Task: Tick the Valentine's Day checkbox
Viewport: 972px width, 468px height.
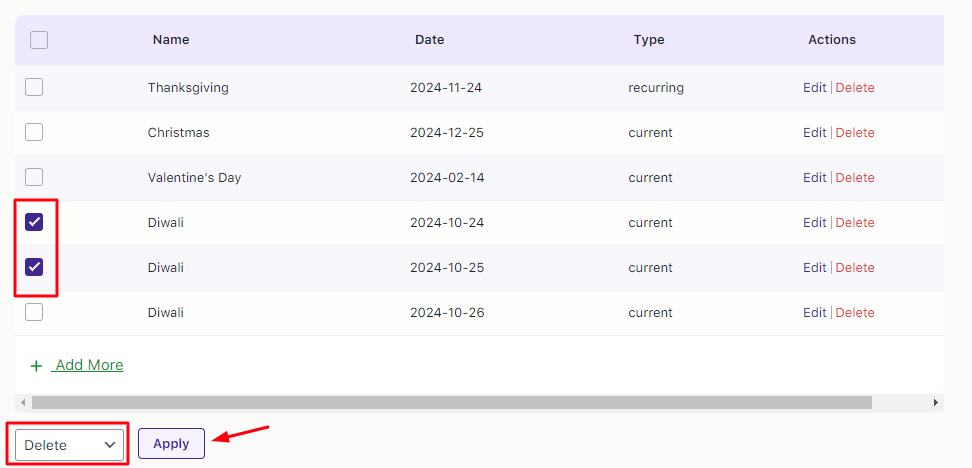Action: (x=34, y=177)
